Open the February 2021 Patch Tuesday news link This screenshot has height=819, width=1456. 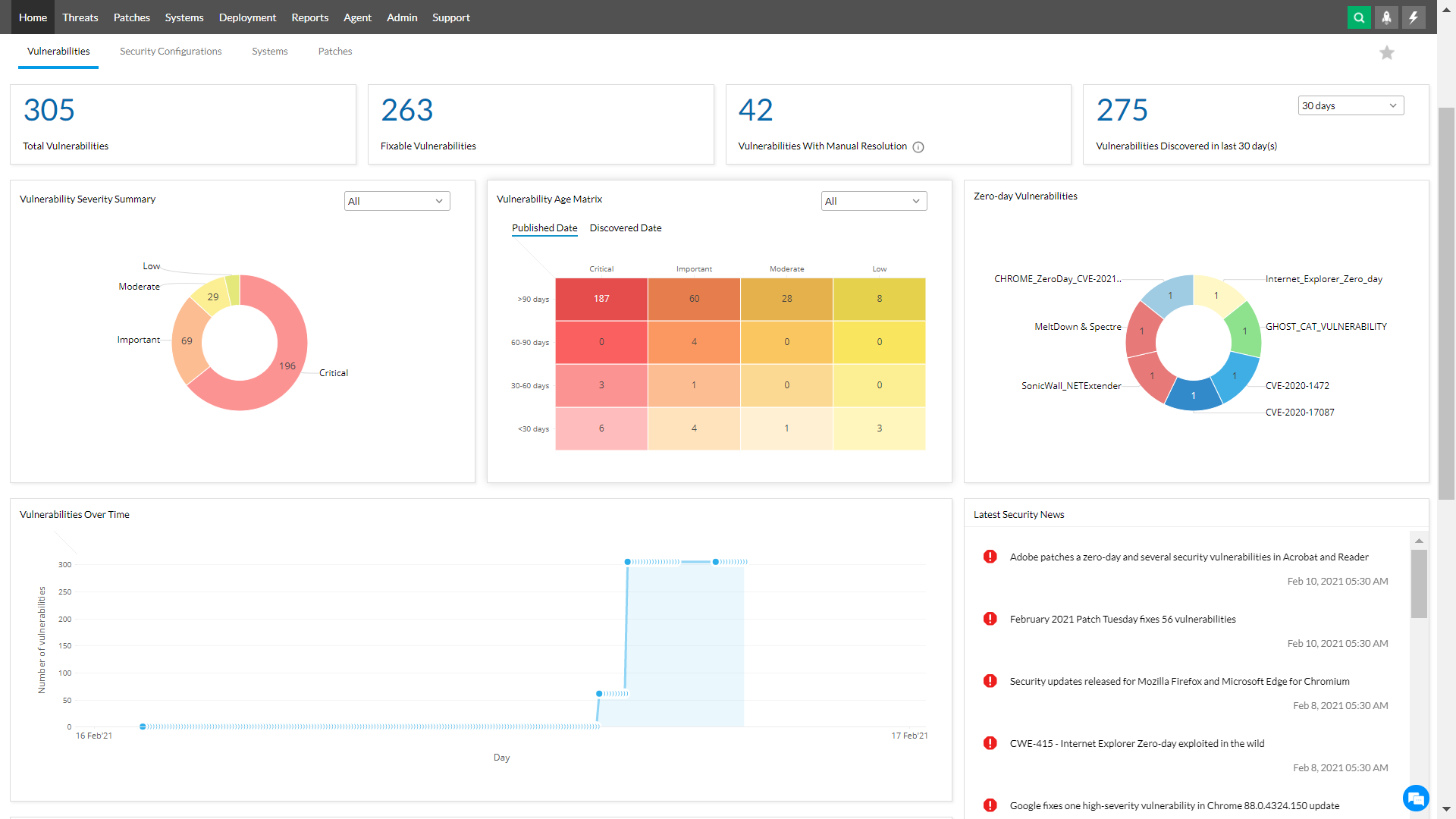tap(1122, 618)
